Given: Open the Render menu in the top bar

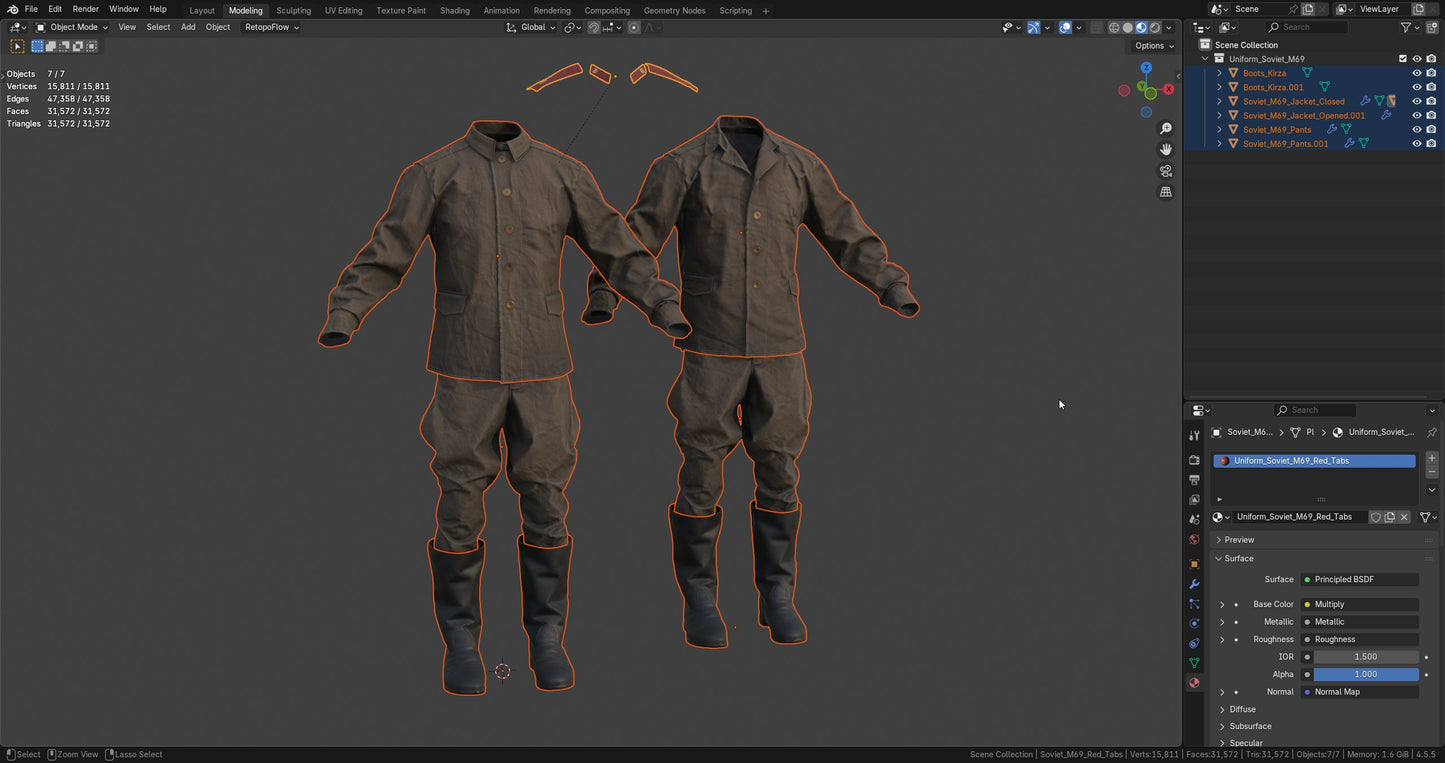Looking at the screenshot, I should point(85,9).
